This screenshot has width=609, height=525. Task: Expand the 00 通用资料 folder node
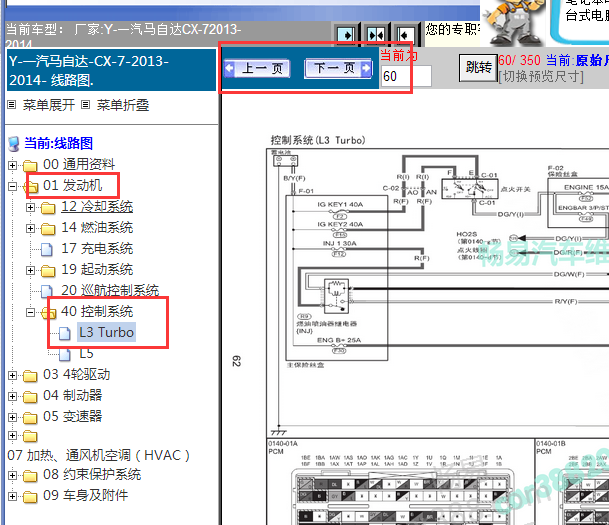(x=12, y=165)
